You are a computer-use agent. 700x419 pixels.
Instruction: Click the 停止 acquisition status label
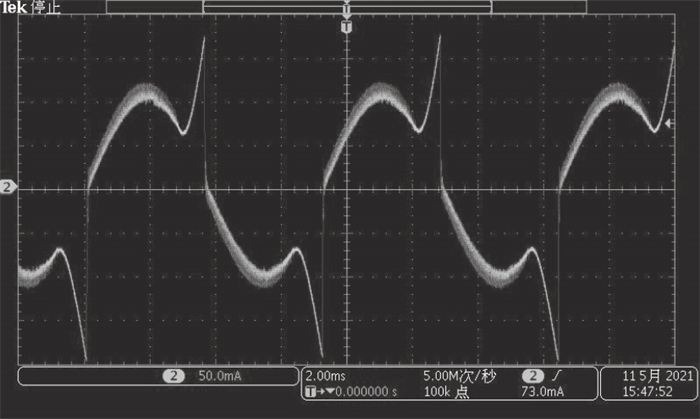tap(46, 7)
